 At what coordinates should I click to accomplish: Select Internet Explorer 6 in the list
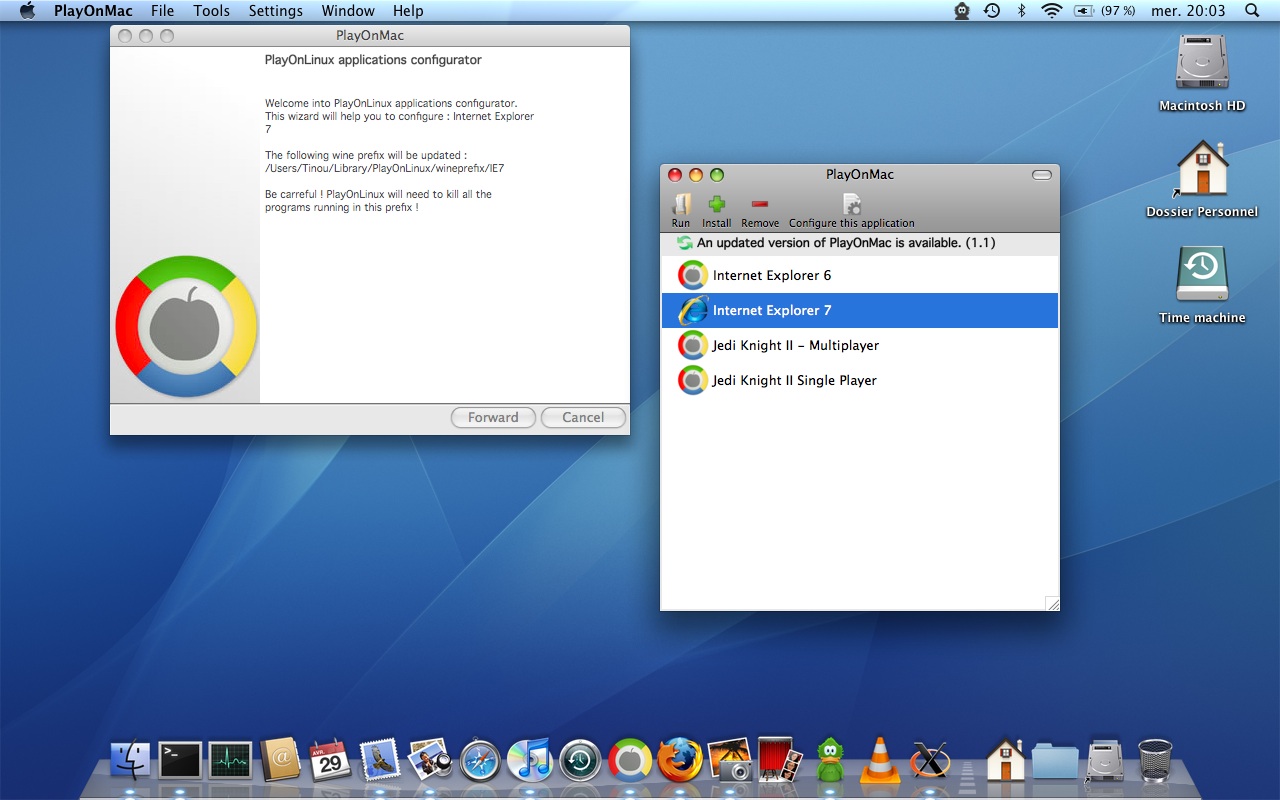tap(860, 275)
